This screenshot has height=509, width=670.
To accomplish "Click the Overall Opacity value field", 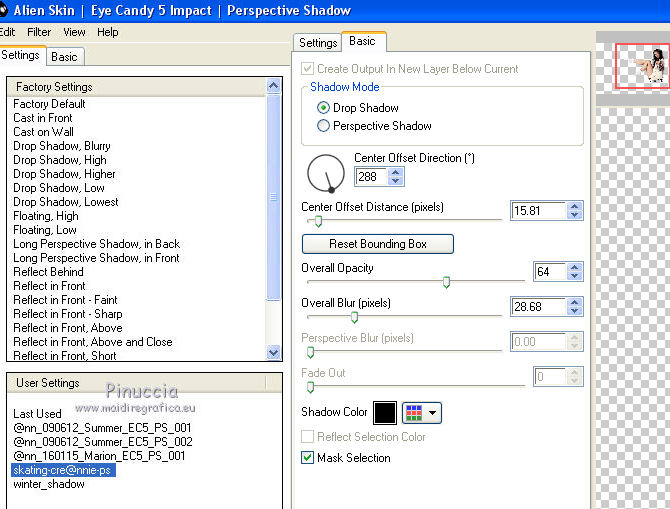I will 550,272.
